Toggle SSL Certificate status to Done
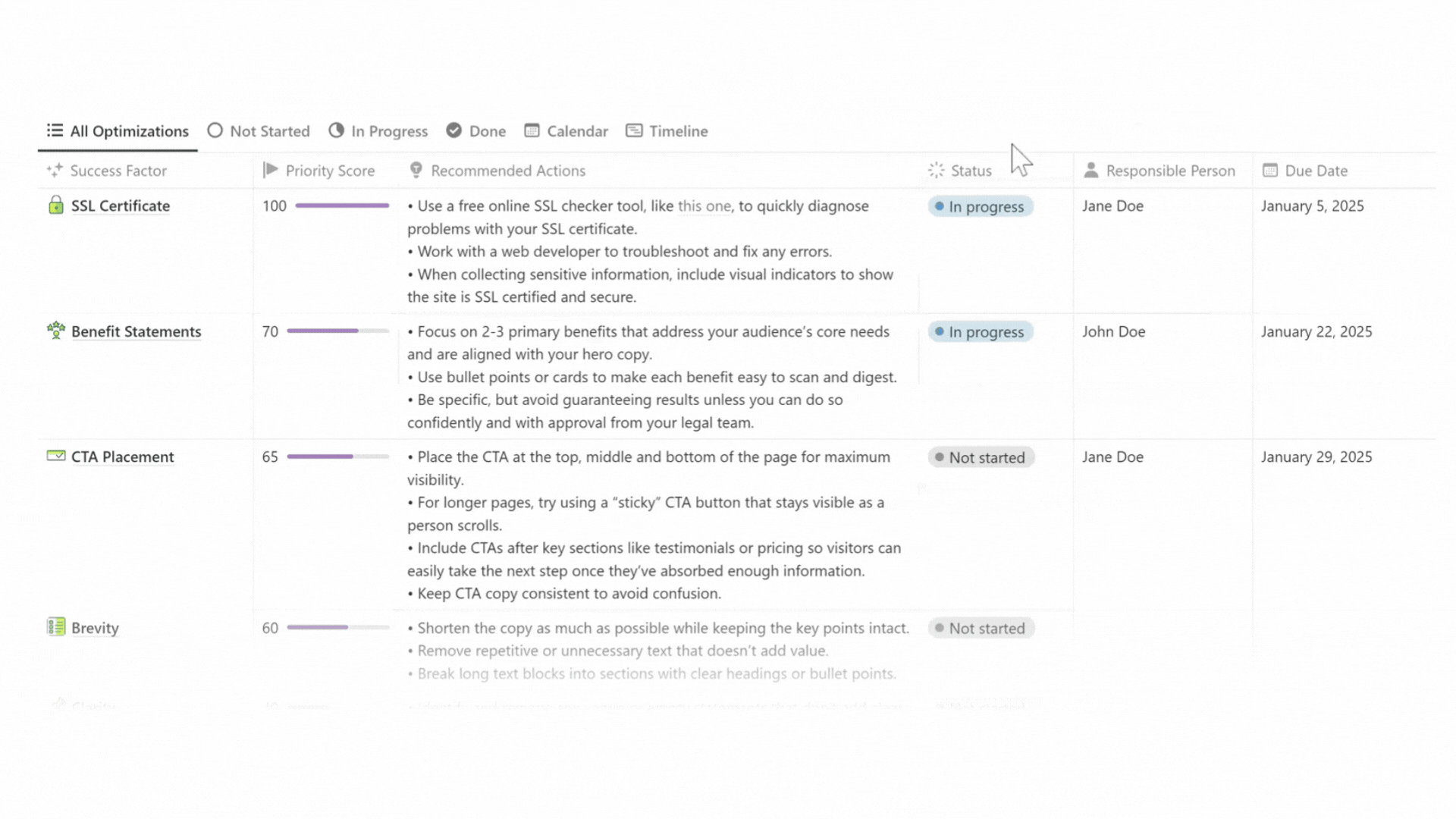Screen dimensions: 1456x819 point(980,206)
